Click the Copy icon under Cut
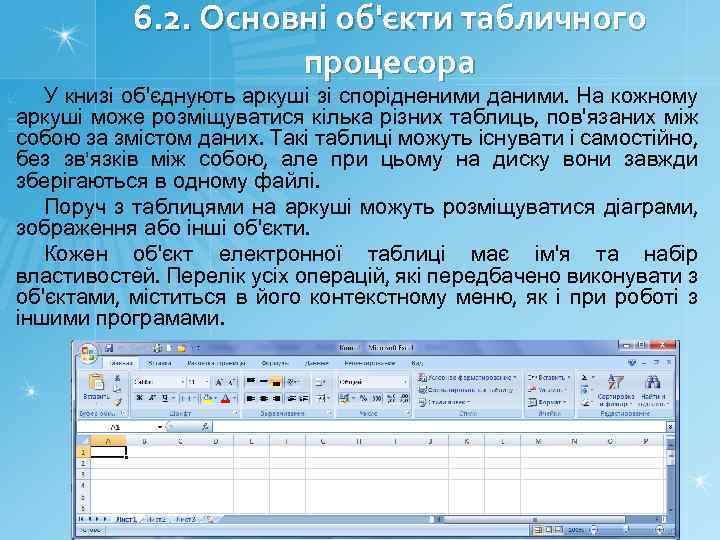Image resolution: width=720 pixels, height=540 pixels. tap(118, 389)
